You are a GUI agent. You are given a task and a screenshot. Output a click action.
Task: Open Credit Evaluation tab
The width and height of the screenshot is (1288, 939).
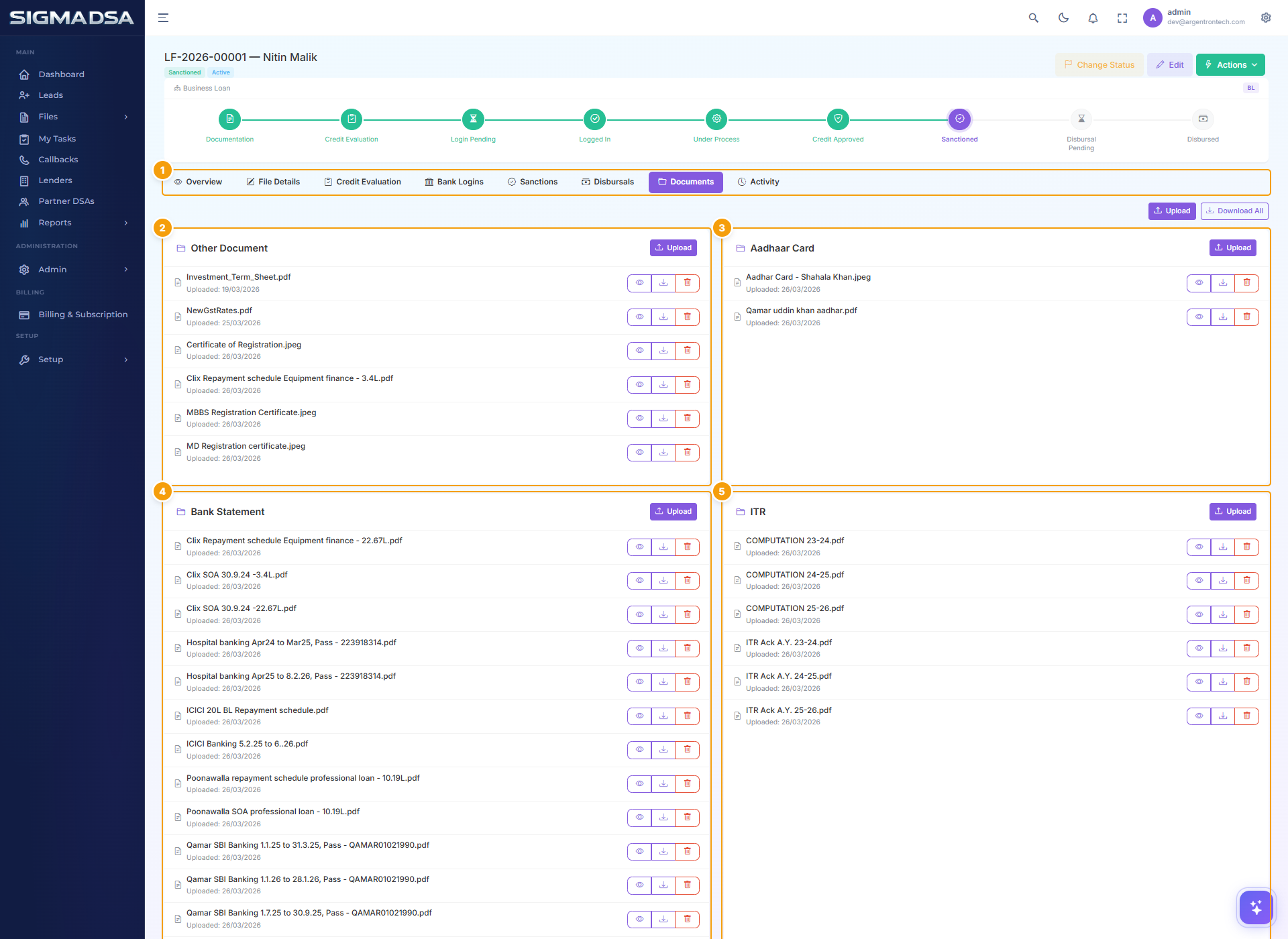coord(362,182)
